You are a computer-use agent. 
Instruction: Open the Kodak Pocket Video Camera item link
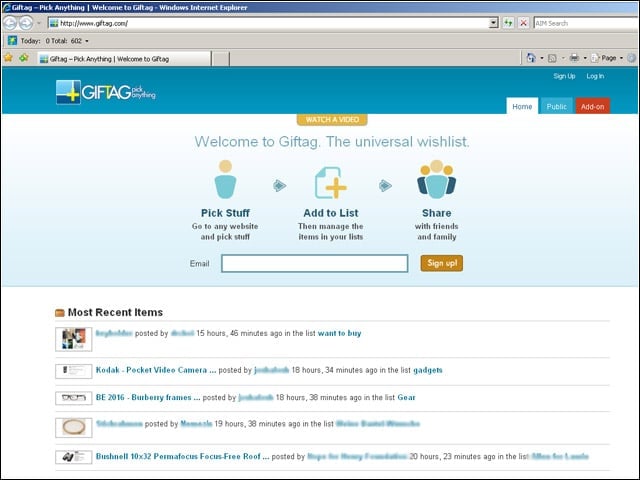point(156,370)
